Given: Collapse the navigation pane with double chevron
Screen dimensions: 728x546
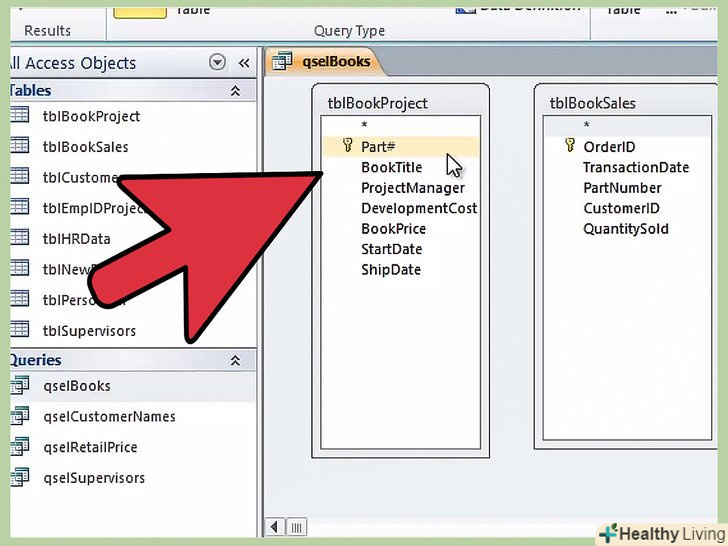Looking at the screenshot, I should click(244, 63).
